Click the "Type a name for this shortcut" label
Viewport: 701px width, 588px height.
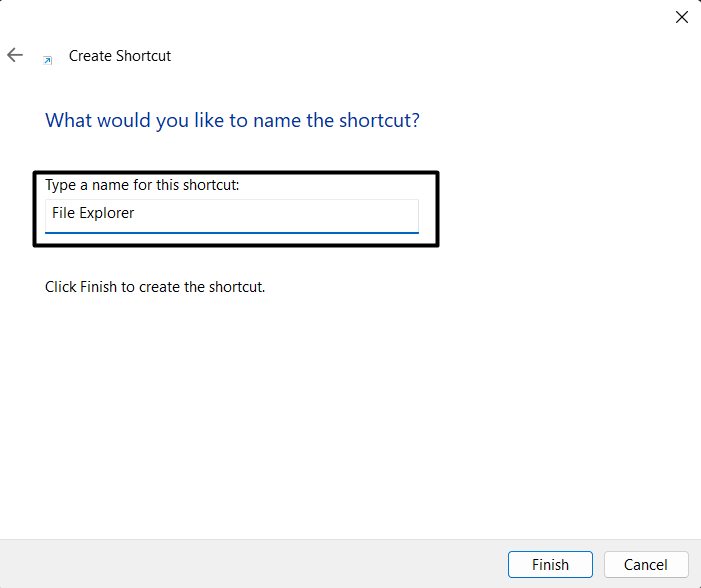click(143, 185)
